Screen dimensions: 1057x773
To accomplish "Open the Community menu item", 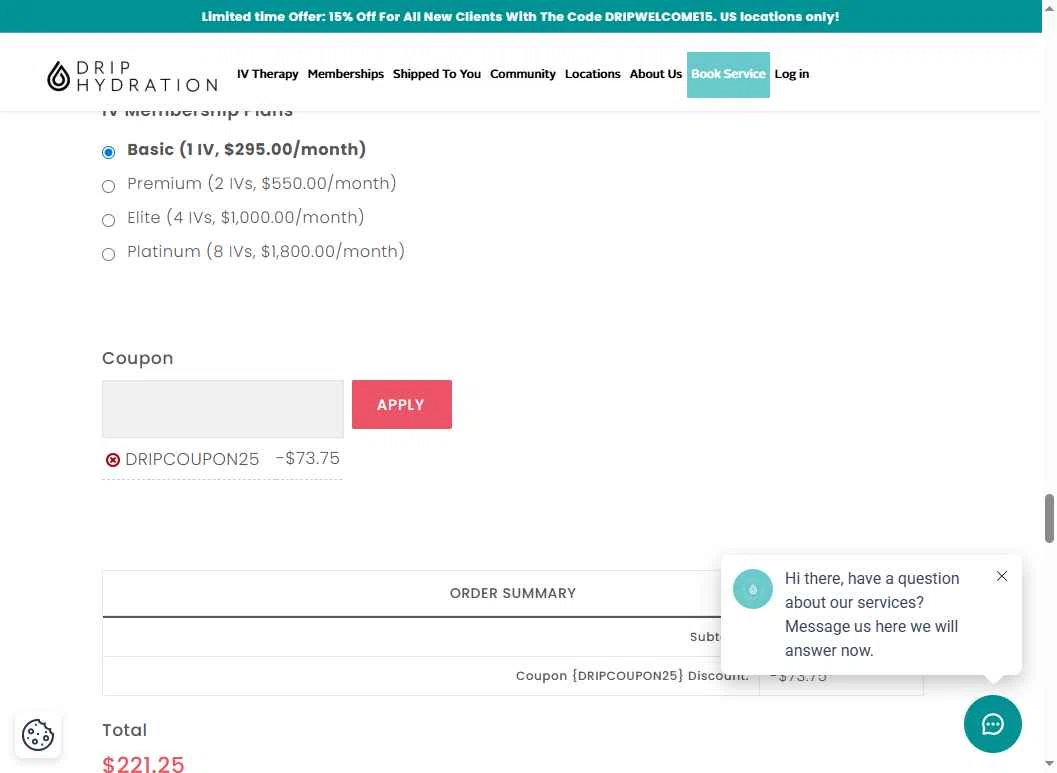I will (522, 74).
